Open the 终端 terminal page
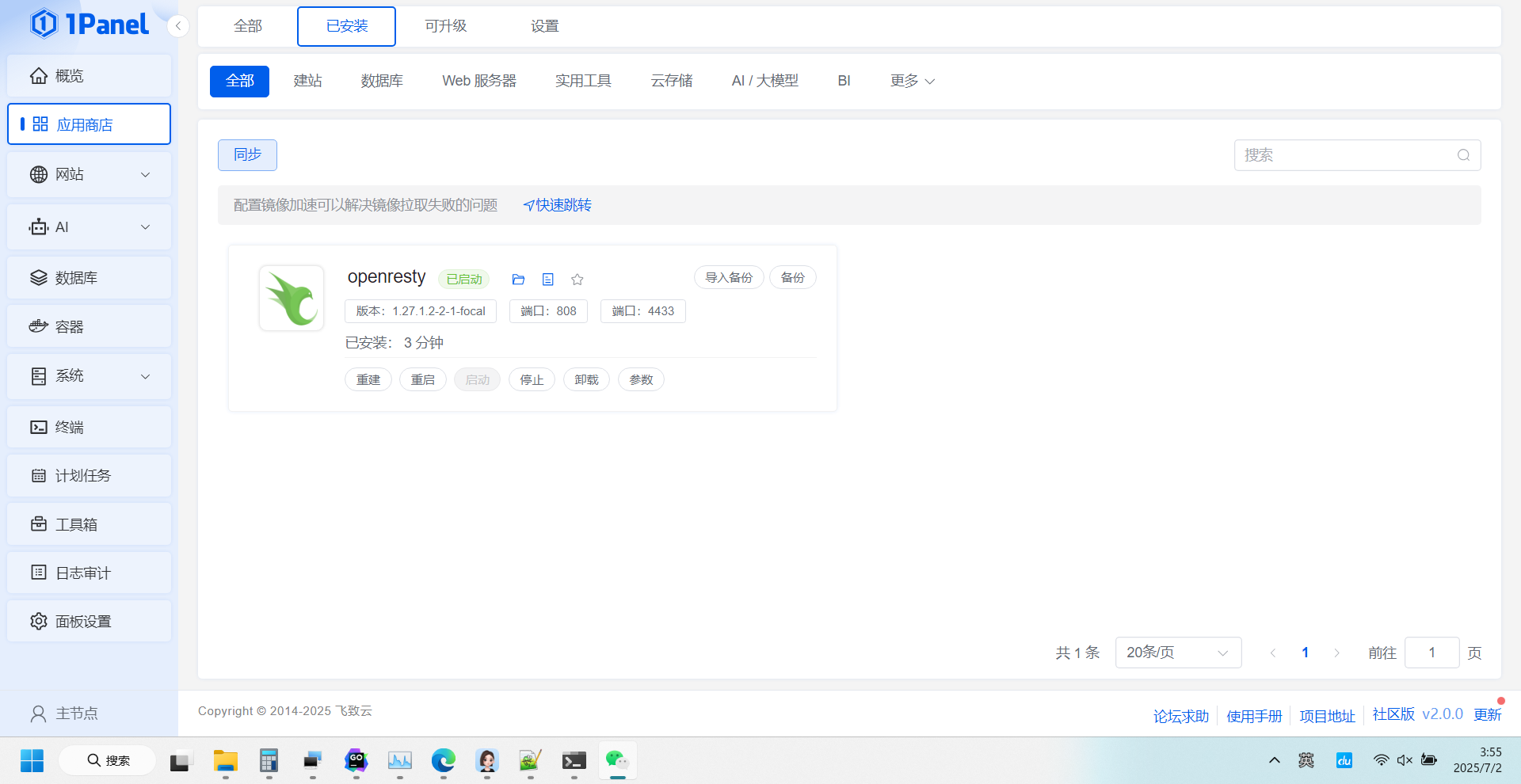This screenshot has width=1521, height=784. pos(89,427)
